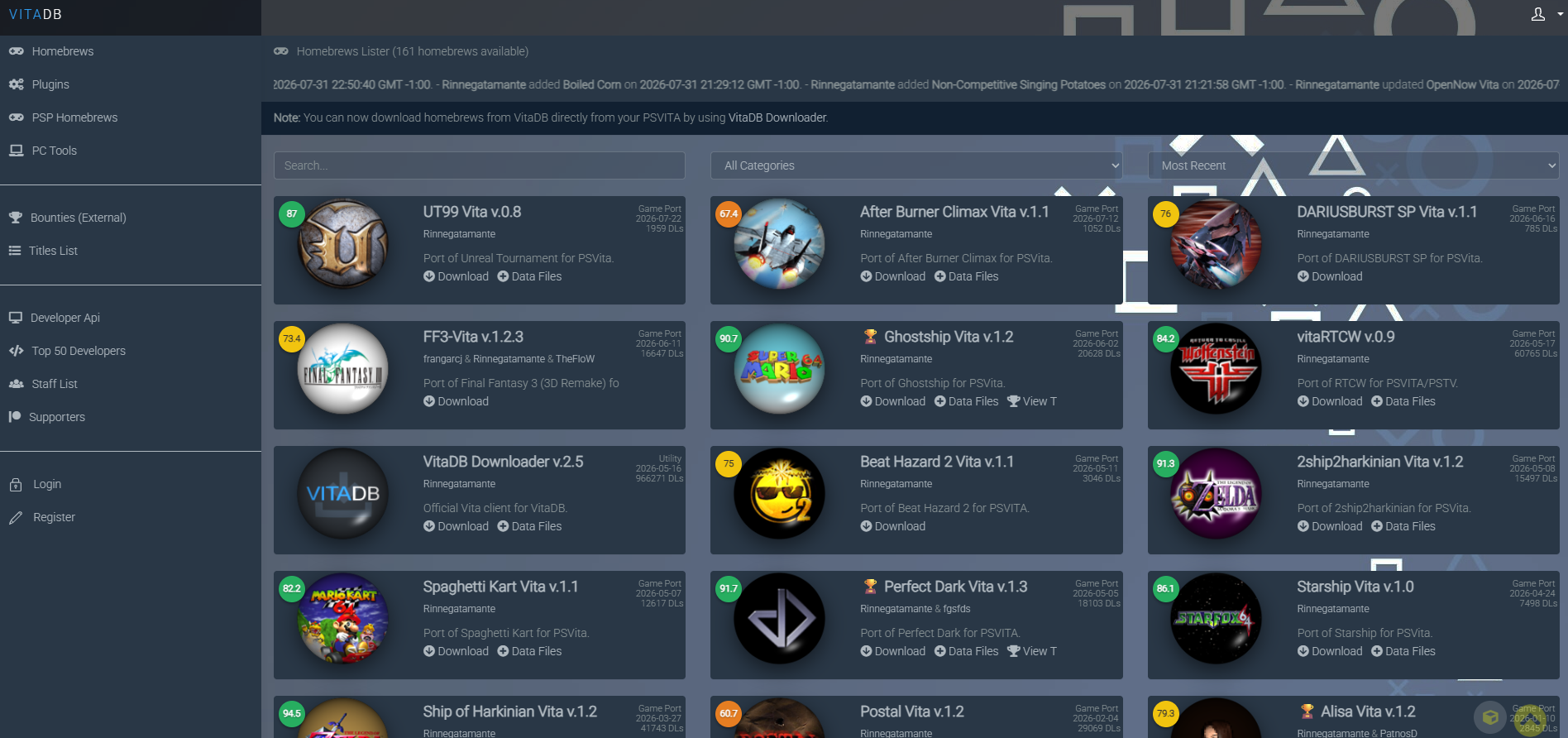Click the trophy icon beside Alisa Vita
Image resolution: width=1568 pixels, height=738 pixels.
click(1307, 712)
